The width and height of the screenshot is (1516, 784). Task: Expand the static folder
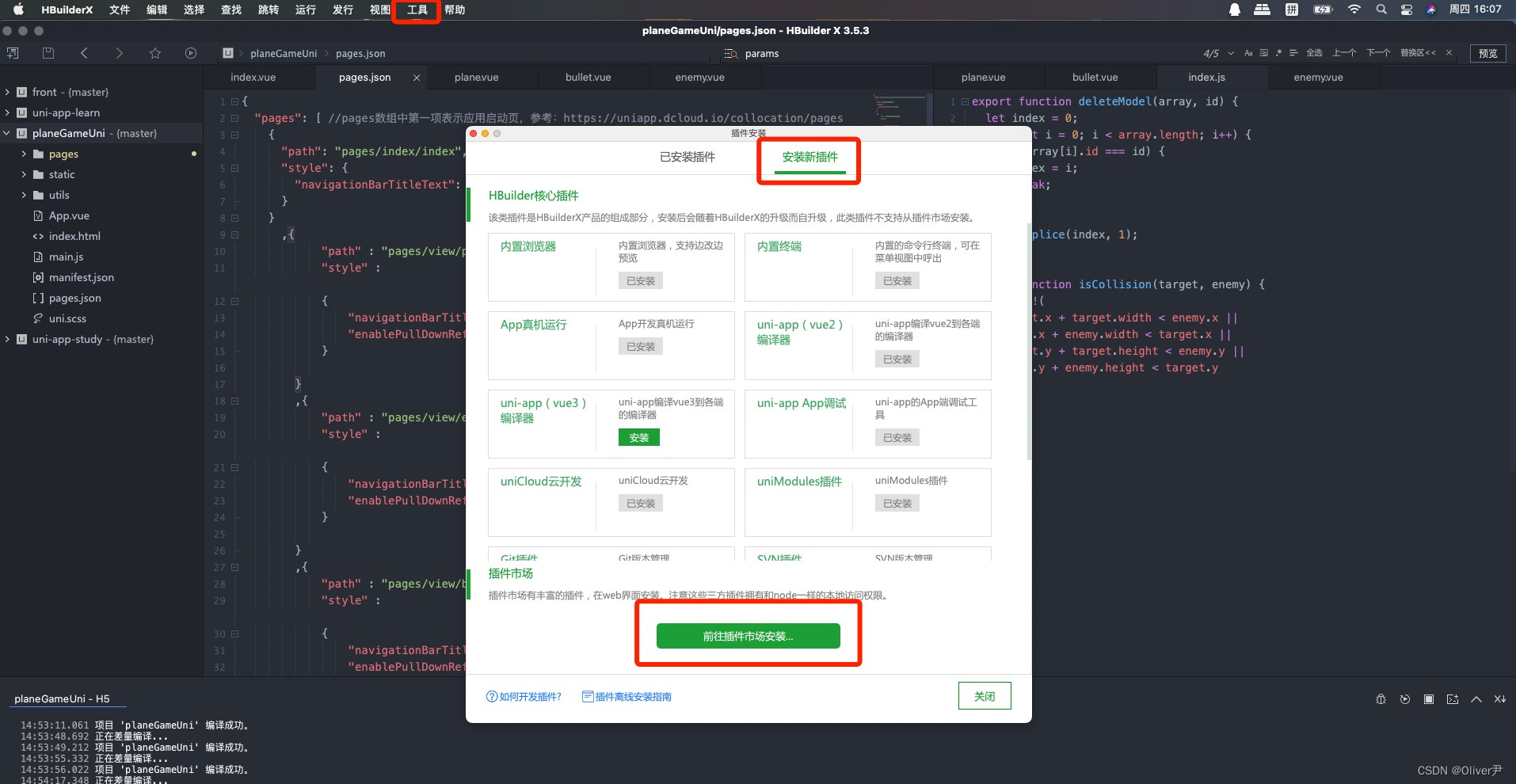point(24,174)
